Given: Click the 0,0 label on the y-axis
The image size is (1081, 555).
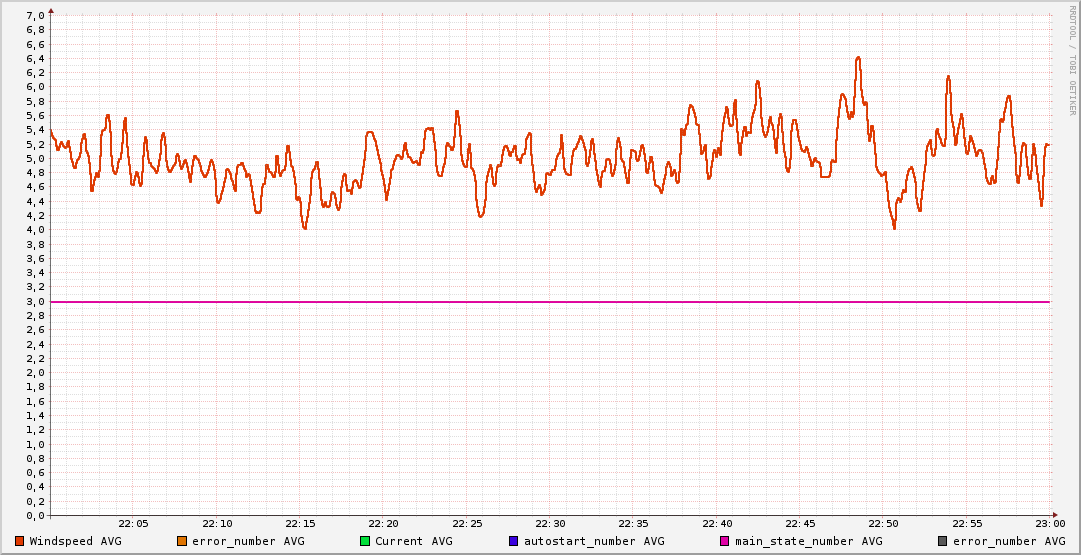Looking at the screenshot, I should [34, 515].
